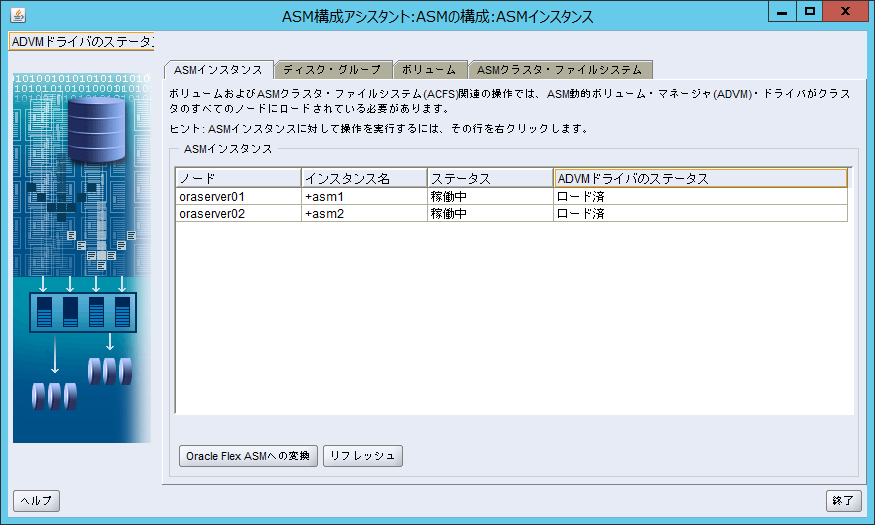The height and width of the screenshot is (525, 875).
Task: Select the oraserver02 node cell
Action: coord(238,213)
